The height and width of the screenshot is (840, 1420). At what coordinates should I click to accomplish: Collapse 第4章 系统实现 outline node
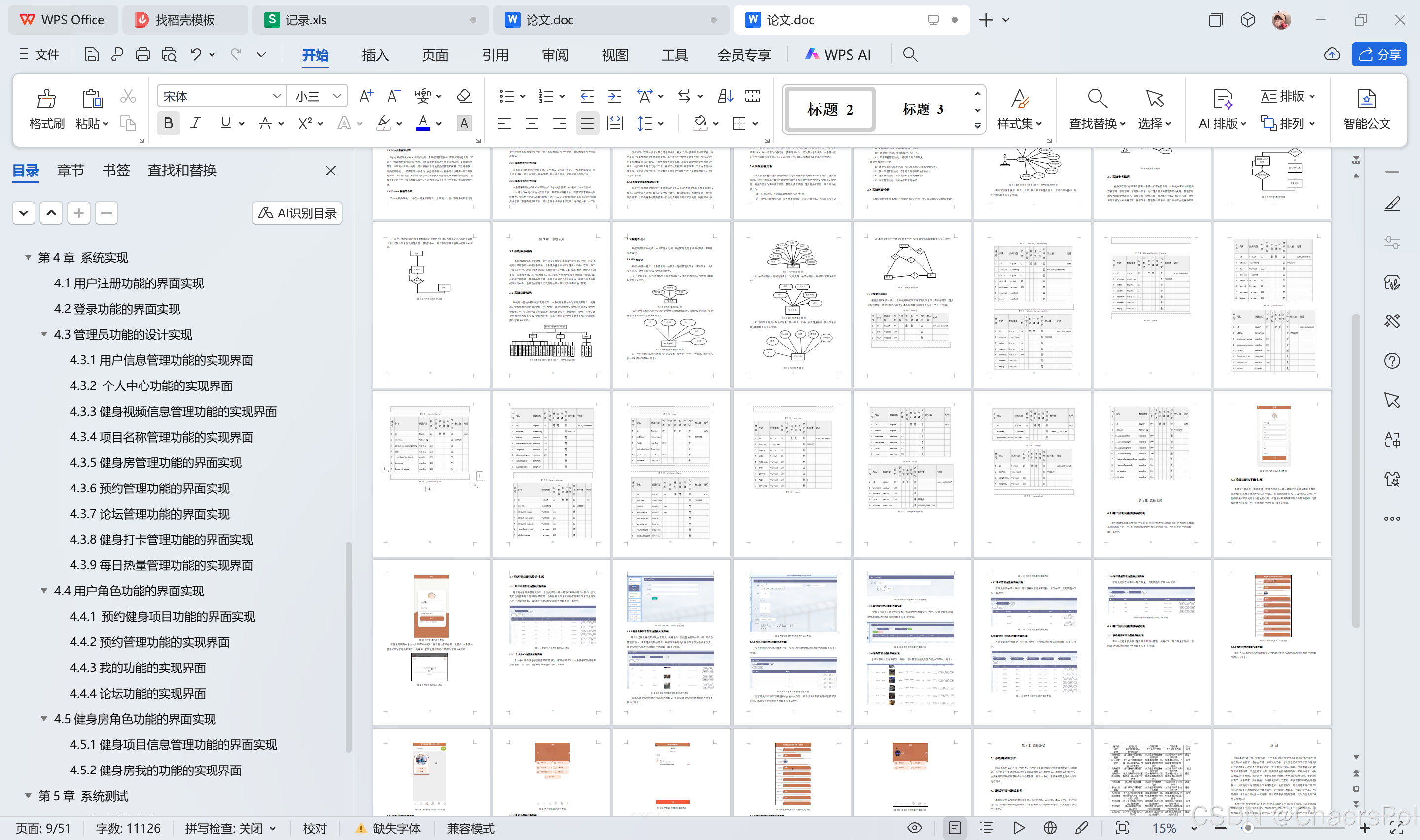click(28, 257)
